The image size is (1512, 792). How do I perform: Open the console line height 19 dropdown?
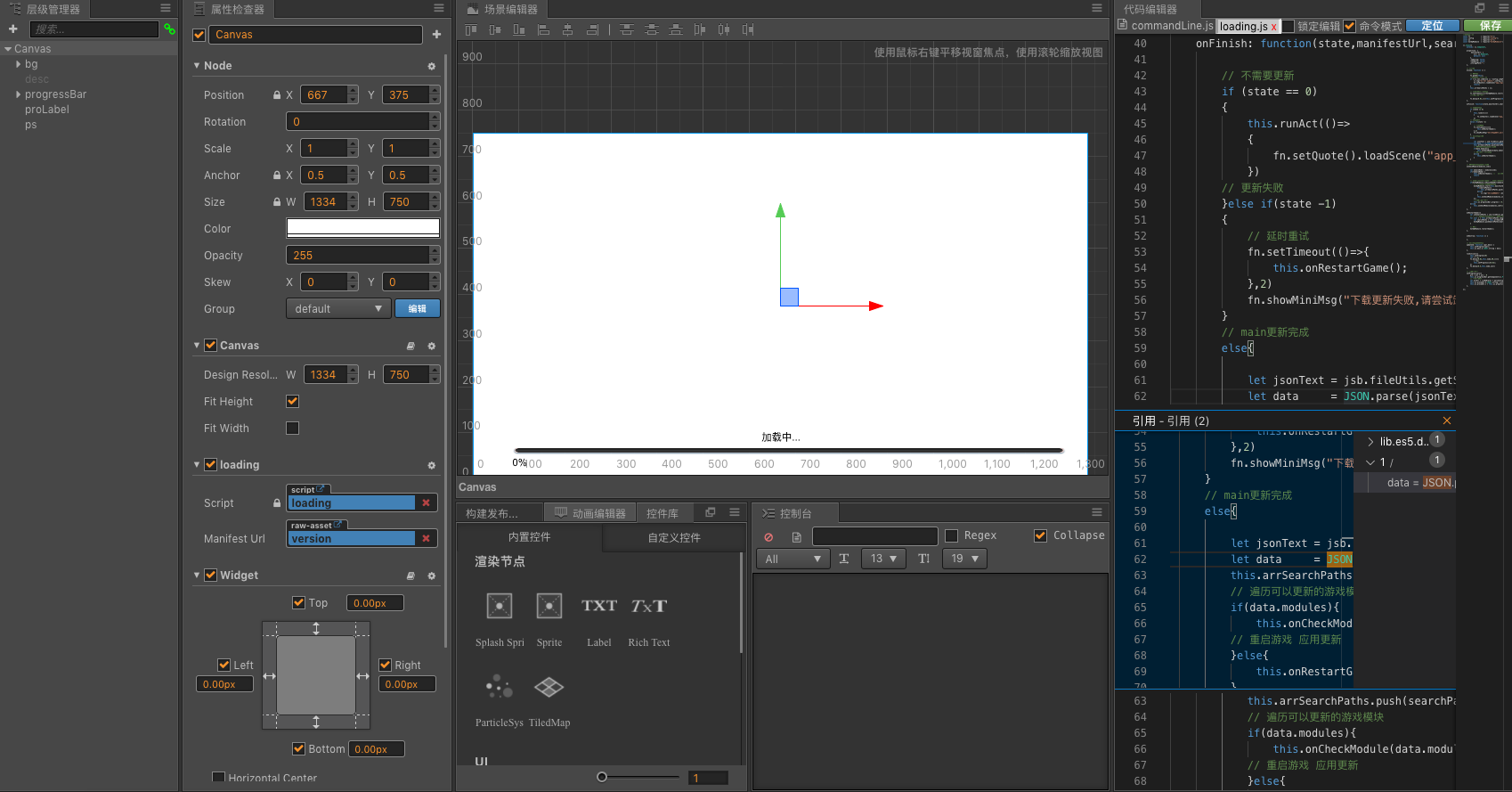[965, 559]
